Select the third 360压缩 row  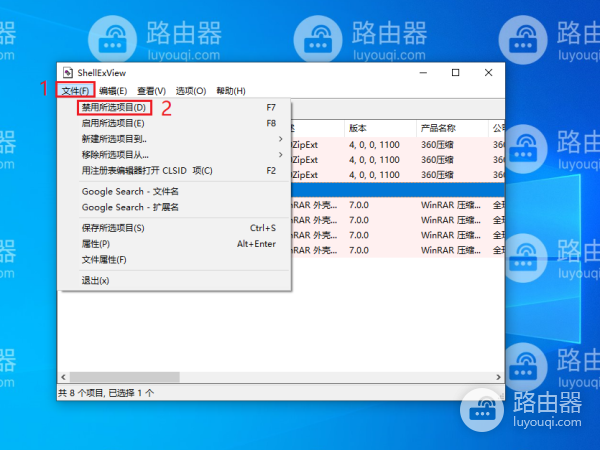click(x=398, y=175)
